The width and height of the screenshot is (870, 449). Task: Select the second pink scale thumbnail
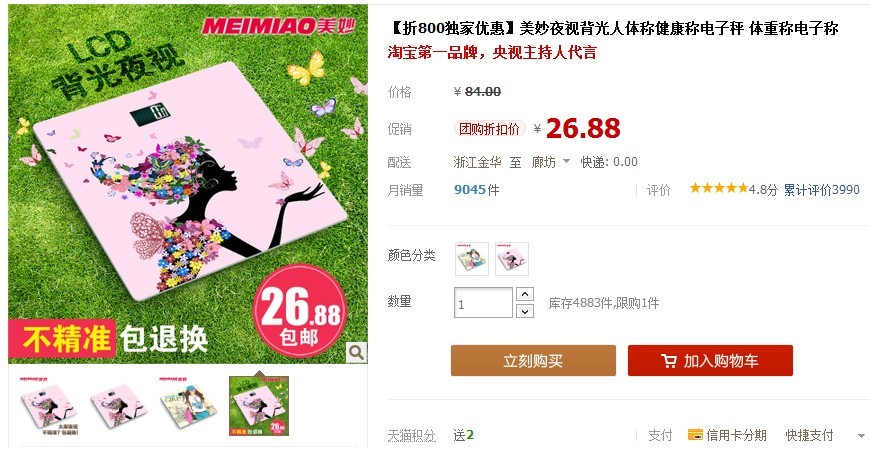pyautogui.click(x=119, y=406)
